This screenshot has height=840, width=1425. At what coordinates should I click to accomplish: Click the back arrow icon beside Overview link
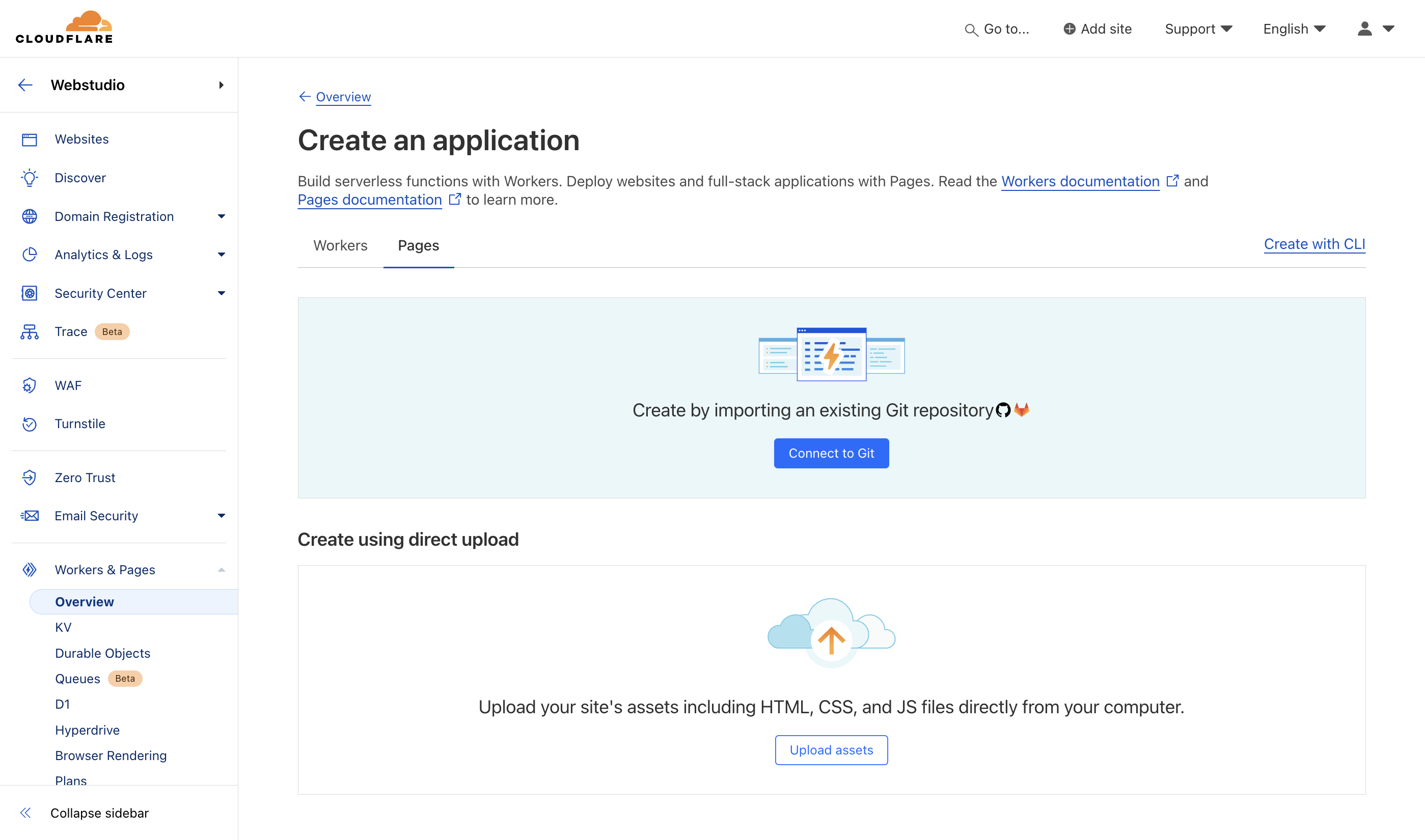[305, 97]
